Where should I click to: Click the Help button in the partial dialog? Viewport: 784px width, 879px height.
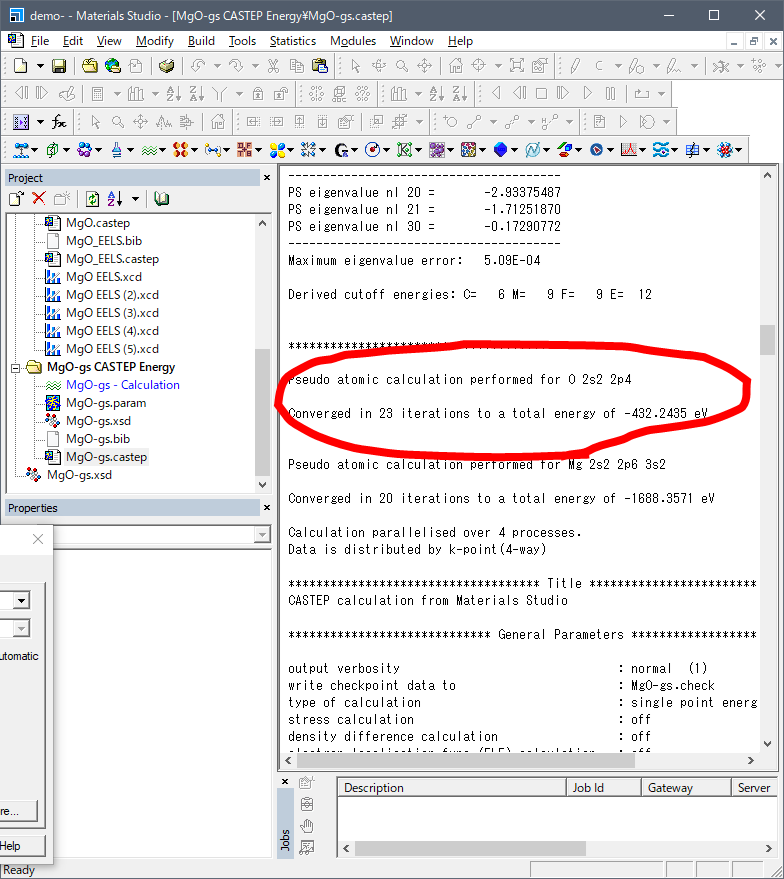(21, 846)
